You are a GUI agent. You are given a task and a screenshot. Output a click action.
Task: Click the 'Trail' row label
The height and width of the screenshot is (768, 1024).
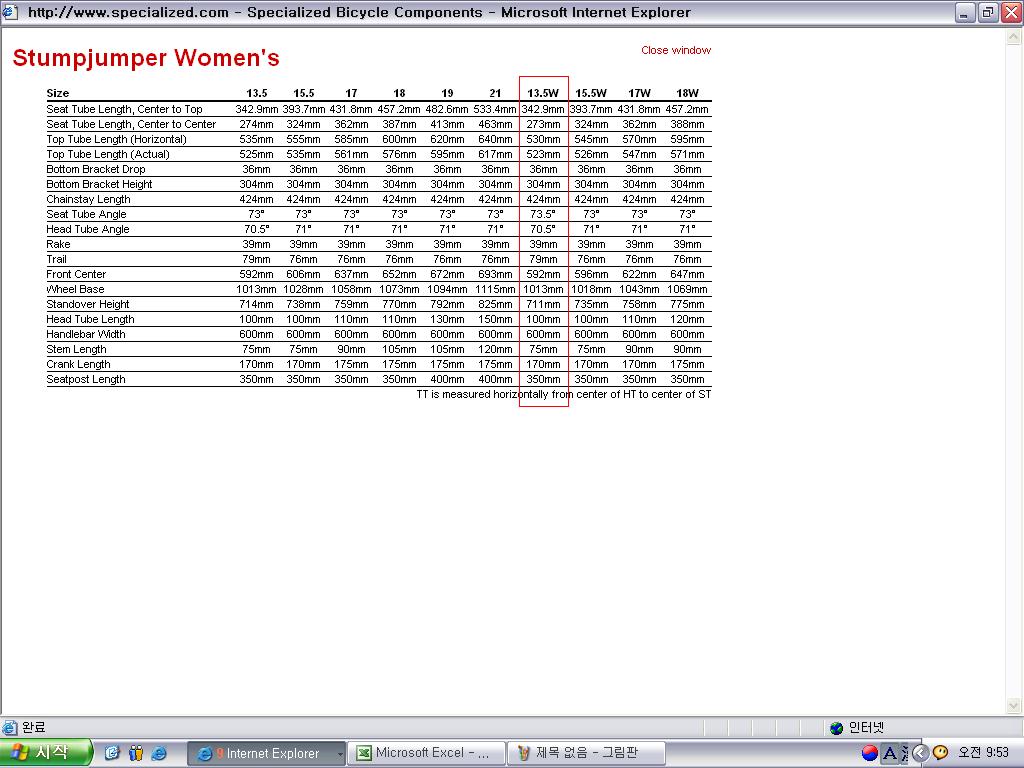56,259
